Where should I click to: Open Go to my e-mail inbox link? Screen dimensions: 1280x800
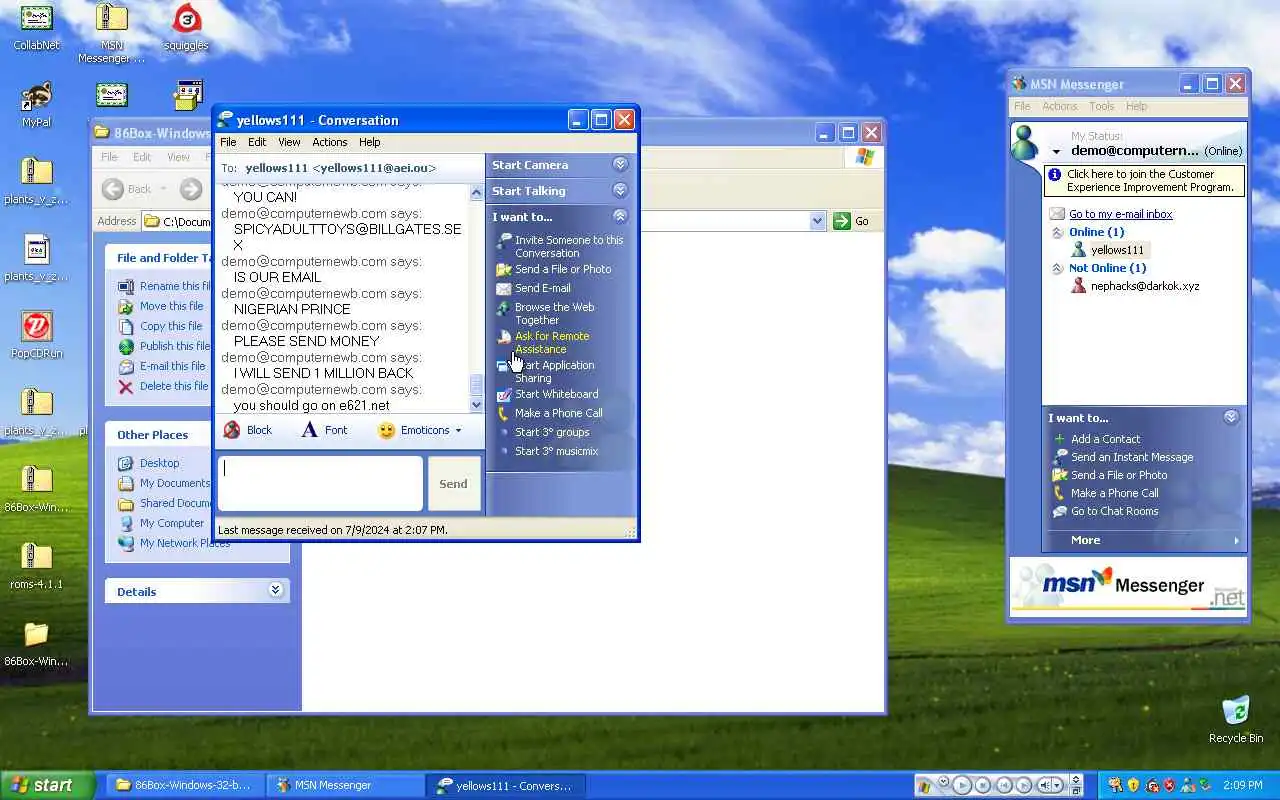1121,214
